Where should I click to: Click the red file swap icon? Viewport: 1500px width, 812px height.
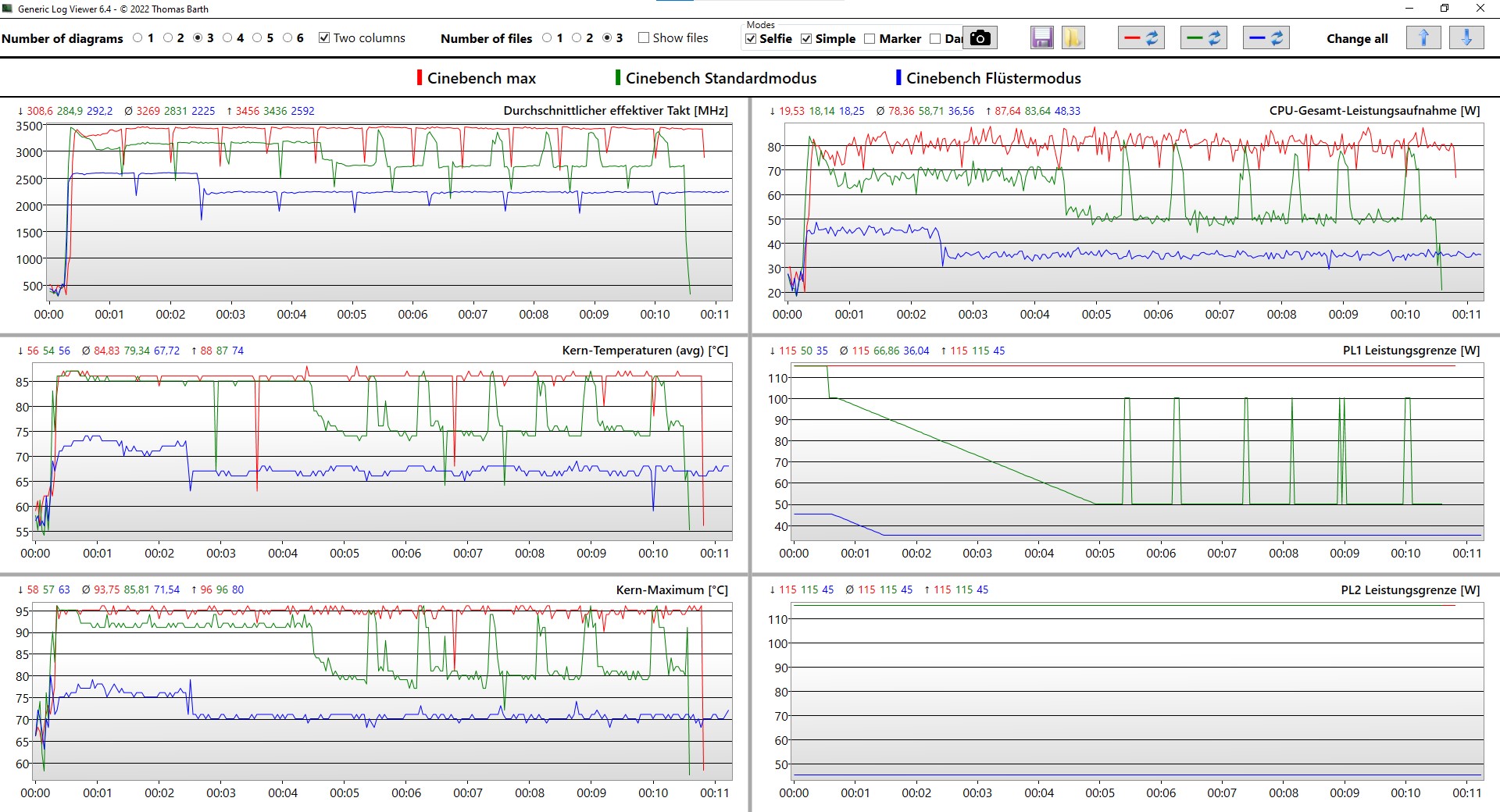[x=1141, y=37]
